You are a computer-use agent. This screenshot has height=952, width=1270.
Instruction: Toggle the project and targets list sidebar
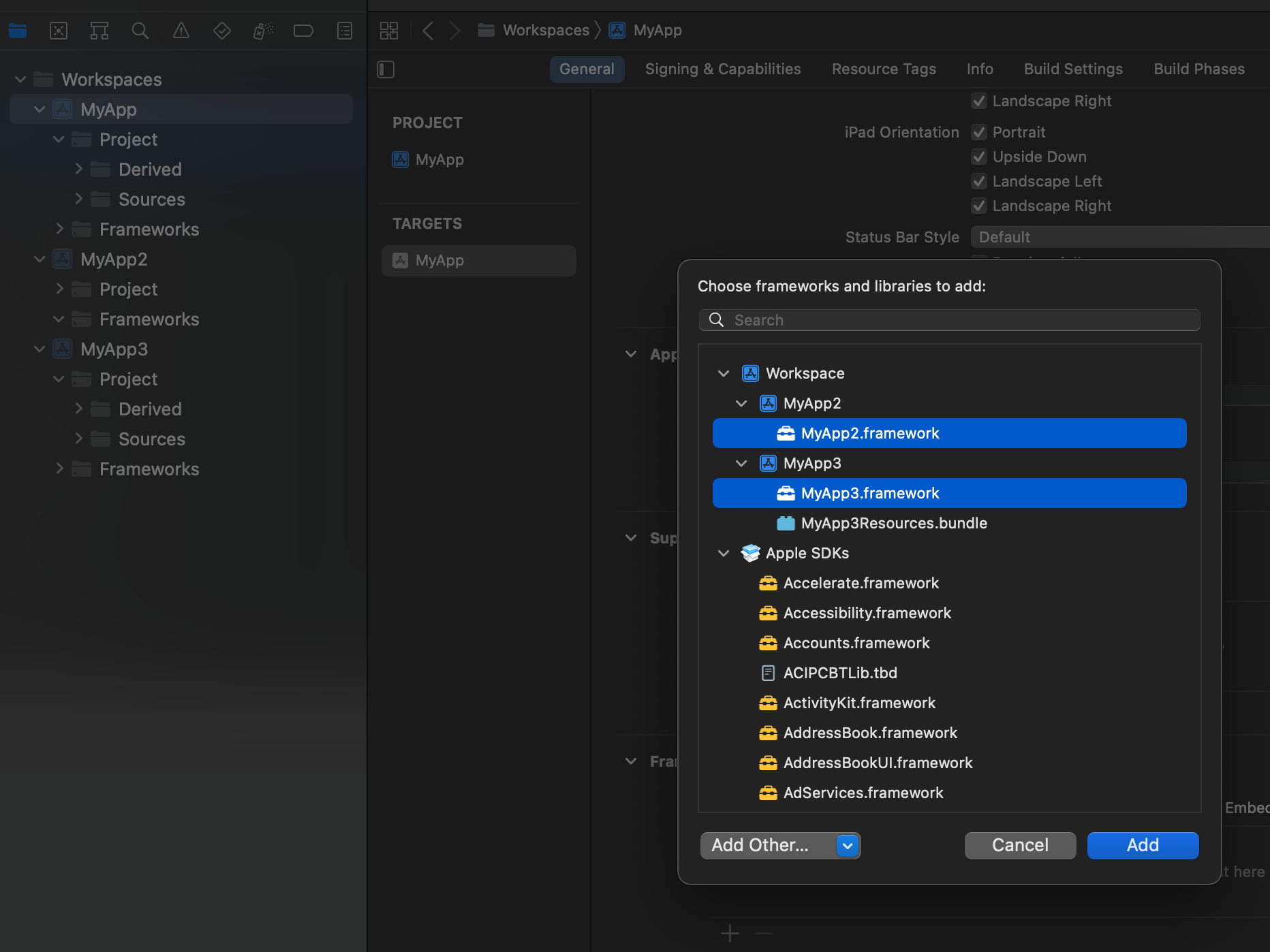click(386, 69)
